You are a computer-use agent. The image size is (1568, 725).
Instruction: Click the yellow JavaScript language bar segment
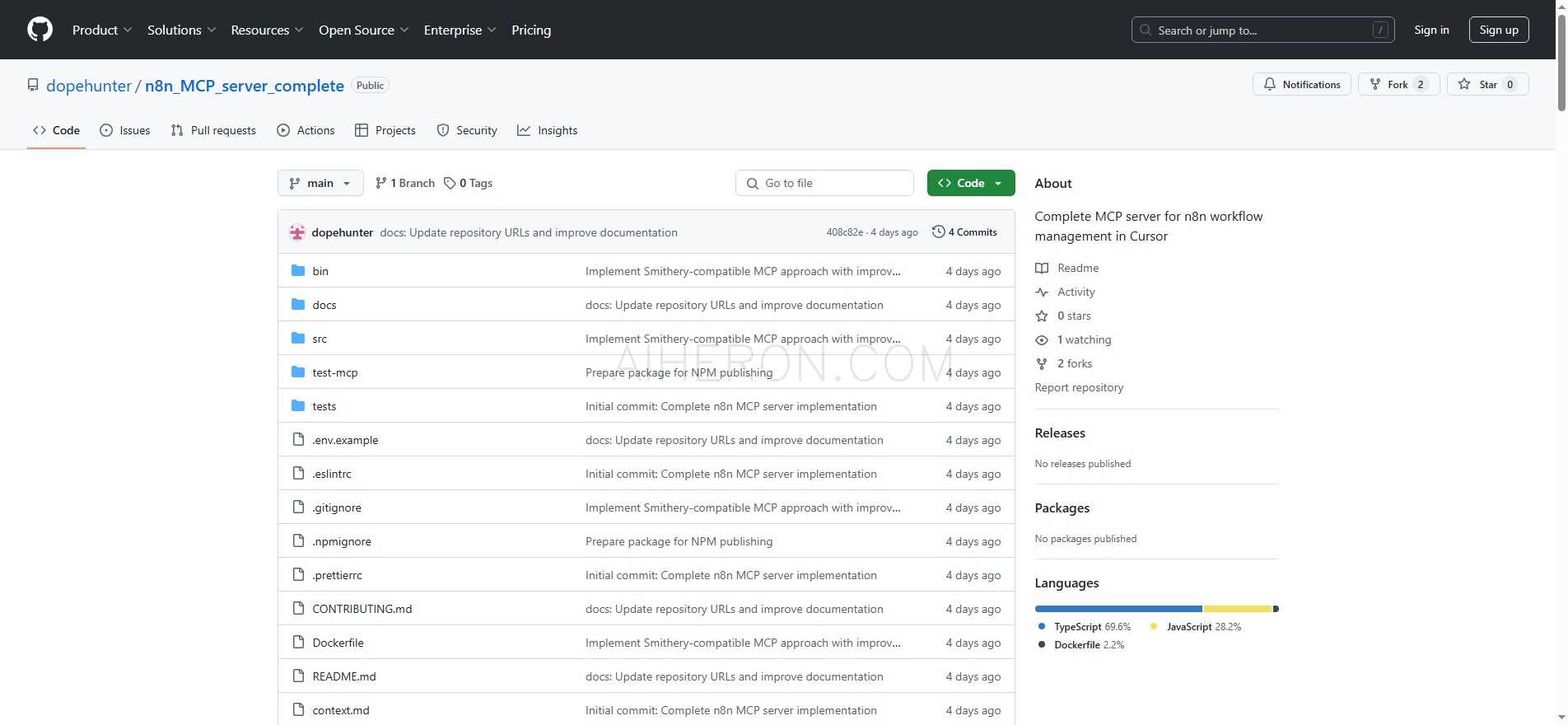pyautogui.click(x=1238, y=609)
